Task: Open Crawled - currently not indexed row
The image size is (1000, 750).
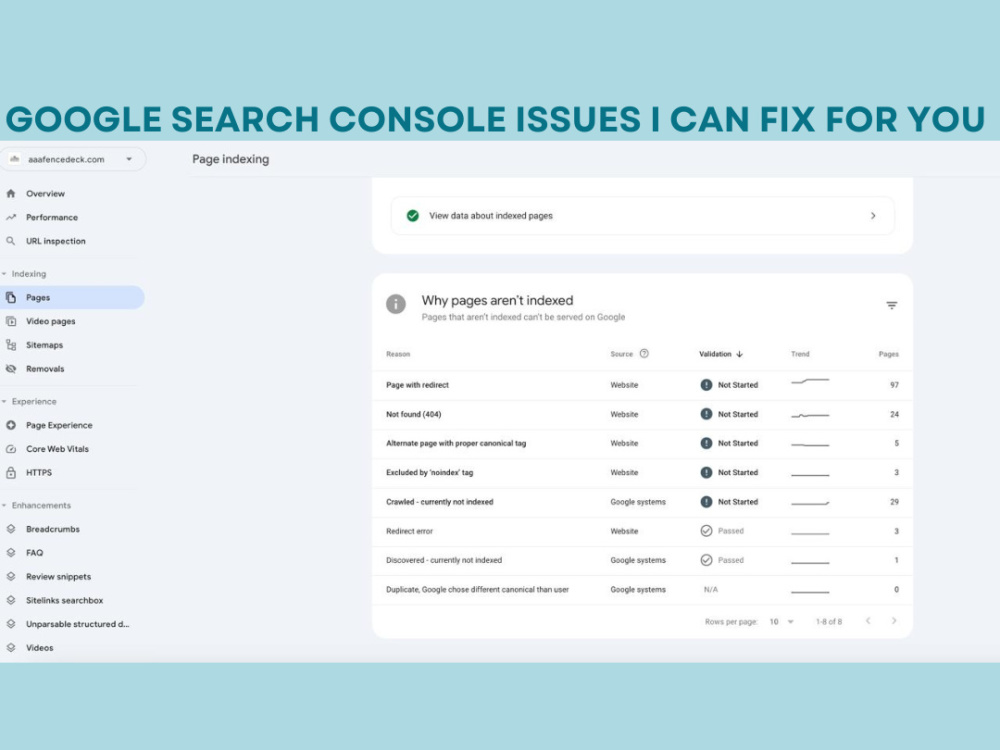Action: pos(642,502)
